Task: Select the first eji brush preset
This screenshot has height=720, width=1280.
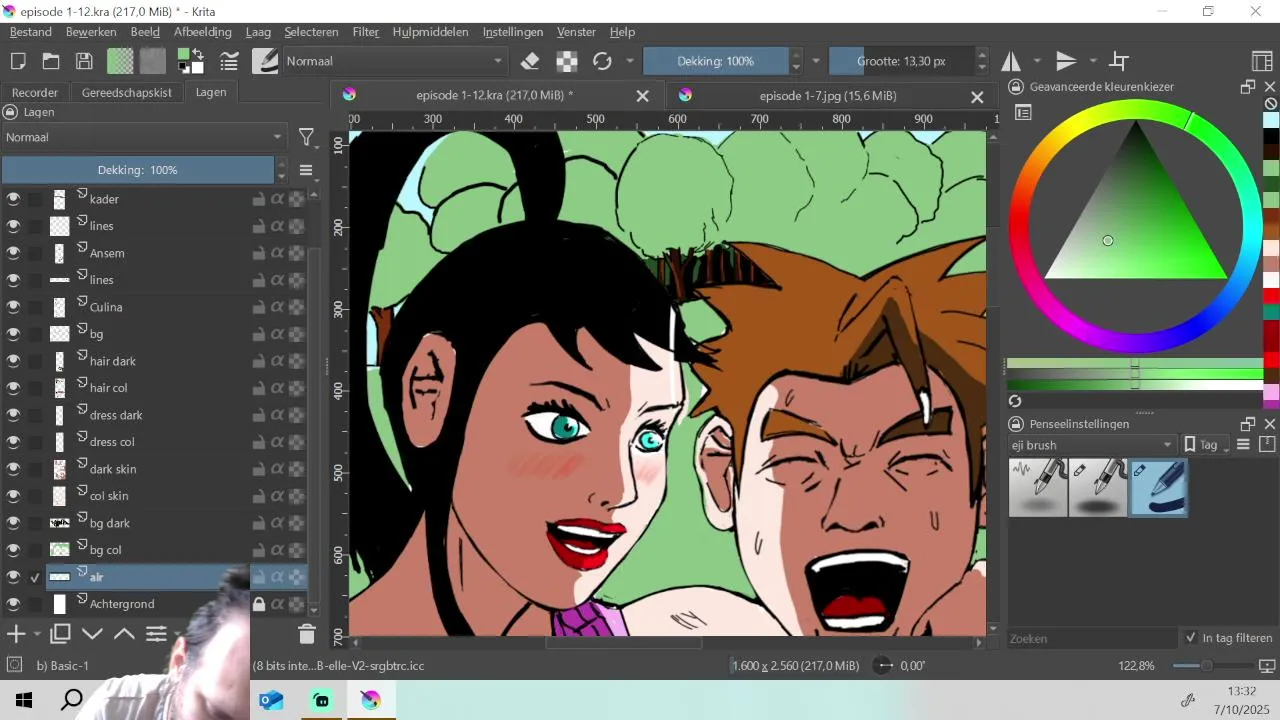Action: (x=1038, y=487)
